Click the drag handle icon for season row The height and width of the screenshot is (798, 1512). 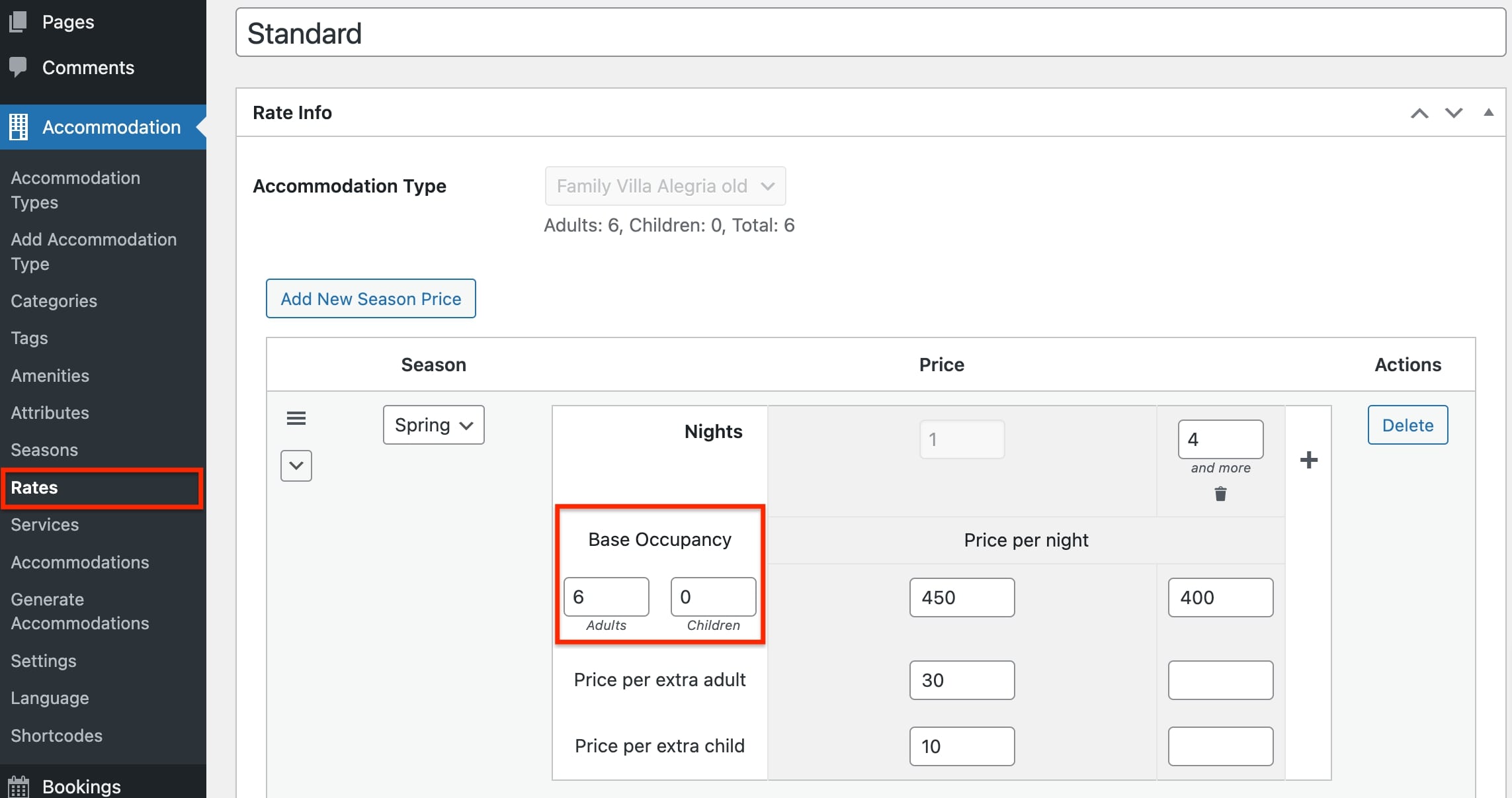point(294,418)
